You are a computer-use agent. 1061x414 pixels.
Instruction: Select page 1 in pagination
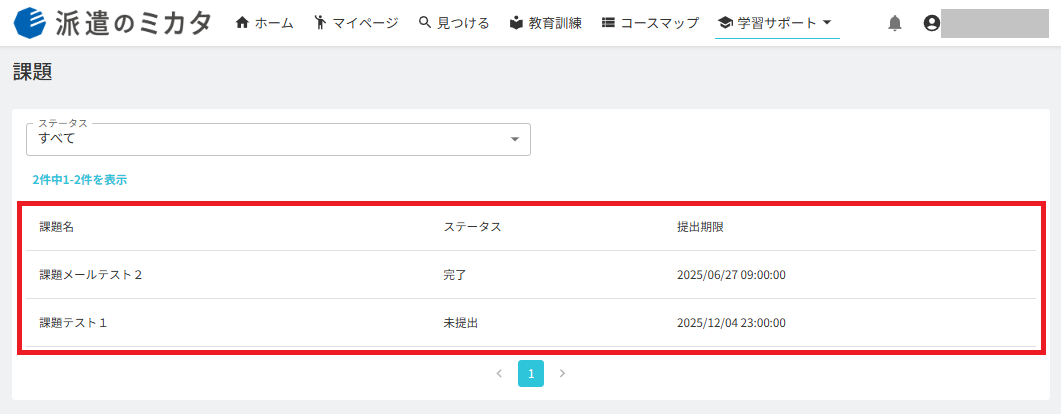pos(531,373)
